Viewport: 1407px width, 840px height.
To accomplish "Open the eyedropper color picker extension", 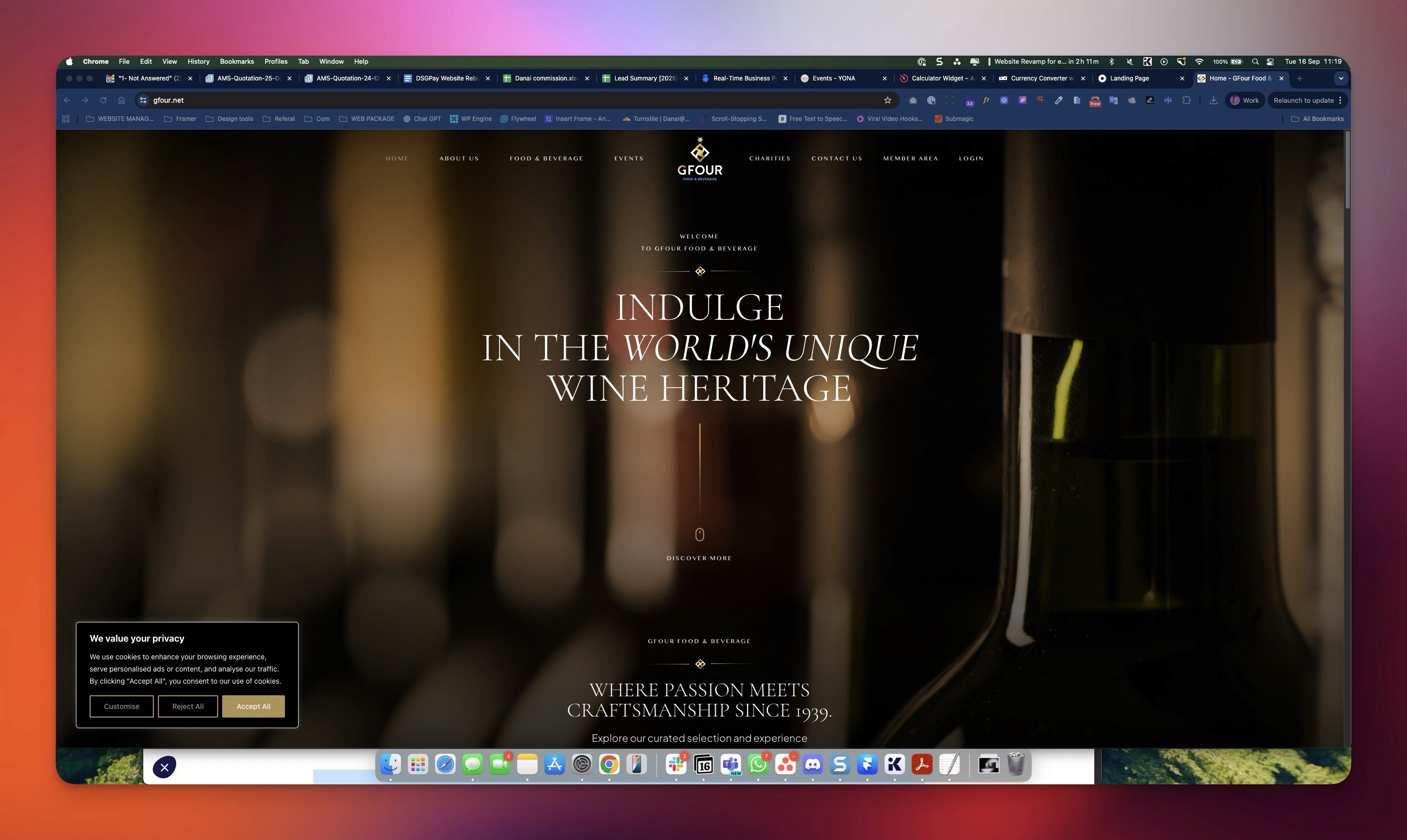I will click(1058, 100).
